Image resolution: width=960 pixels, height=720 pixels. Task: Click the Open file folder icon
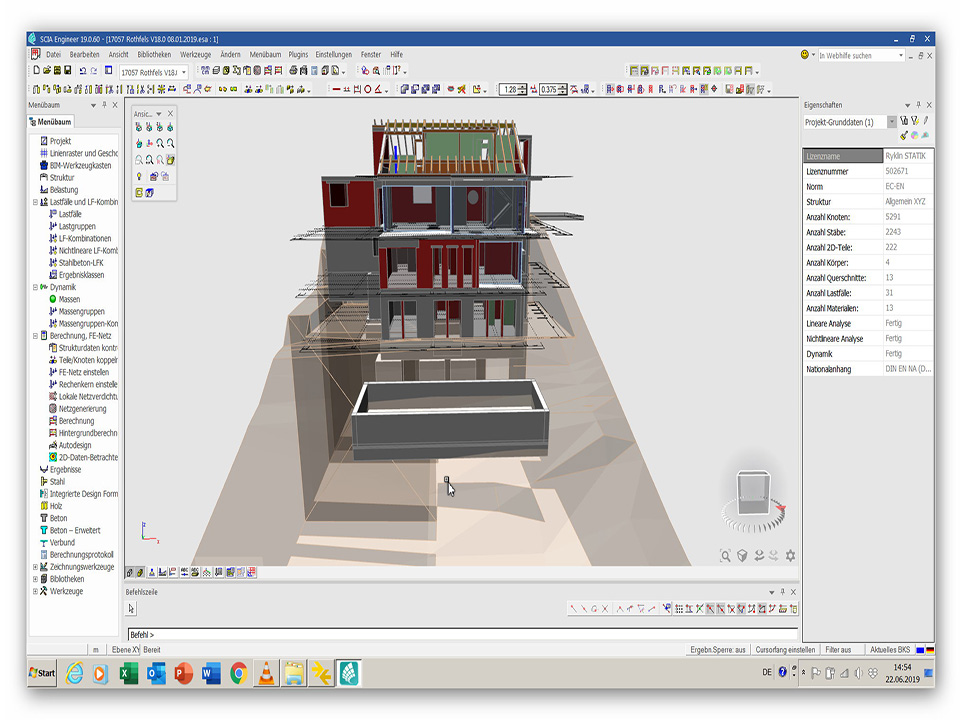coord(47,71)
